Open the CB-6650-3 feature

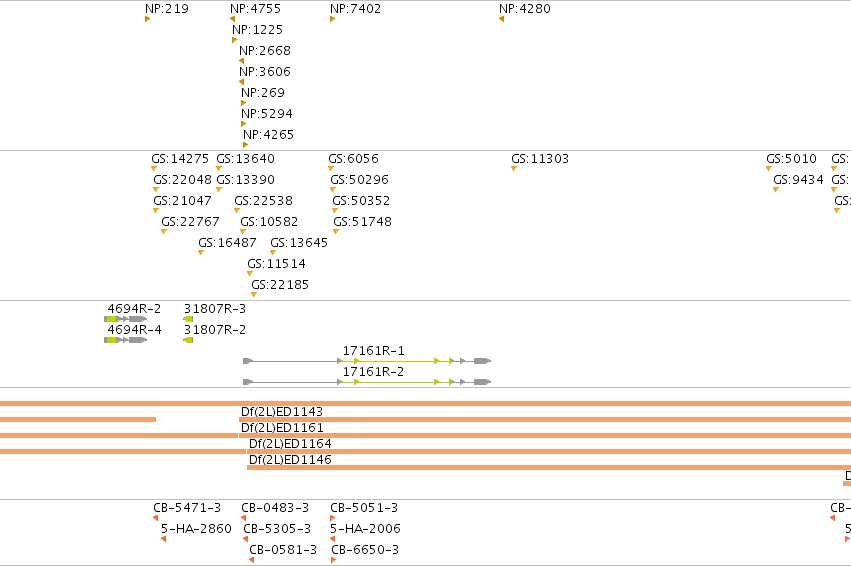[x=333, y=560]
